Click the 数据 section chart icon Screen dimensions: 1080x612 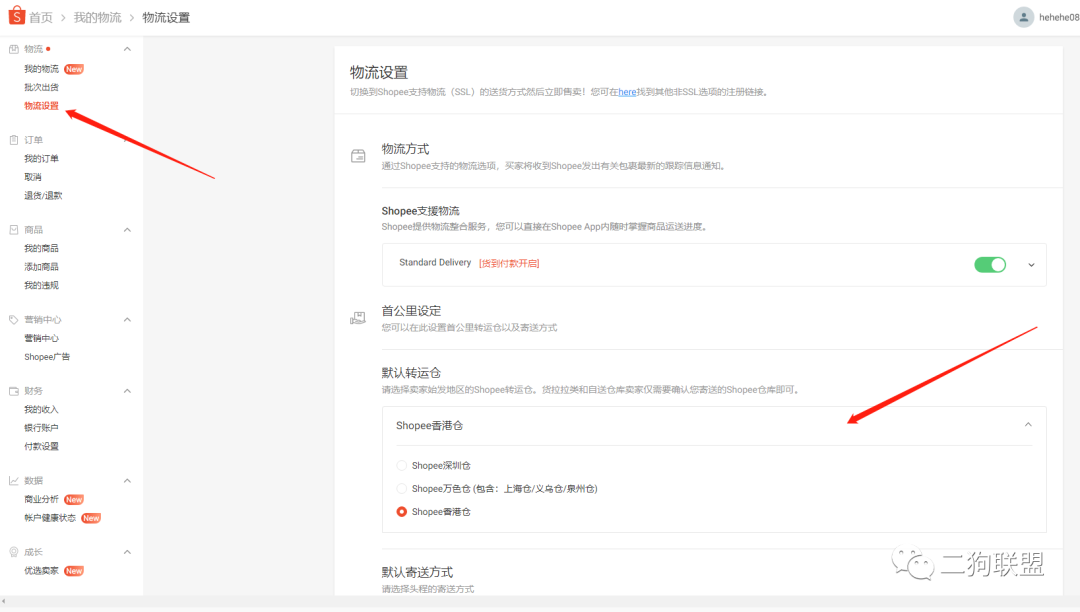point(12,480)
